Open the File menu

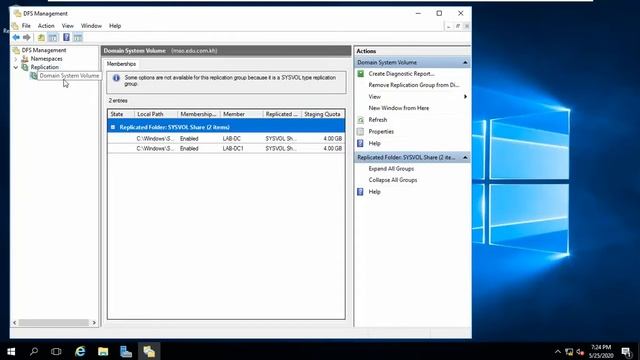(26, 26)
